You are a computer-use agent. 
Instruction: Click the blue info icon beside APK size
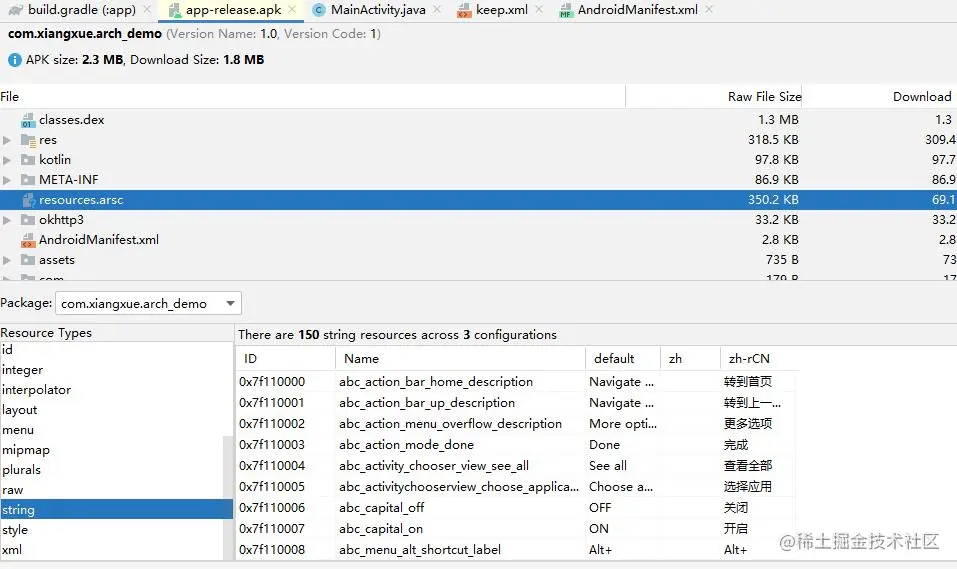15,60
